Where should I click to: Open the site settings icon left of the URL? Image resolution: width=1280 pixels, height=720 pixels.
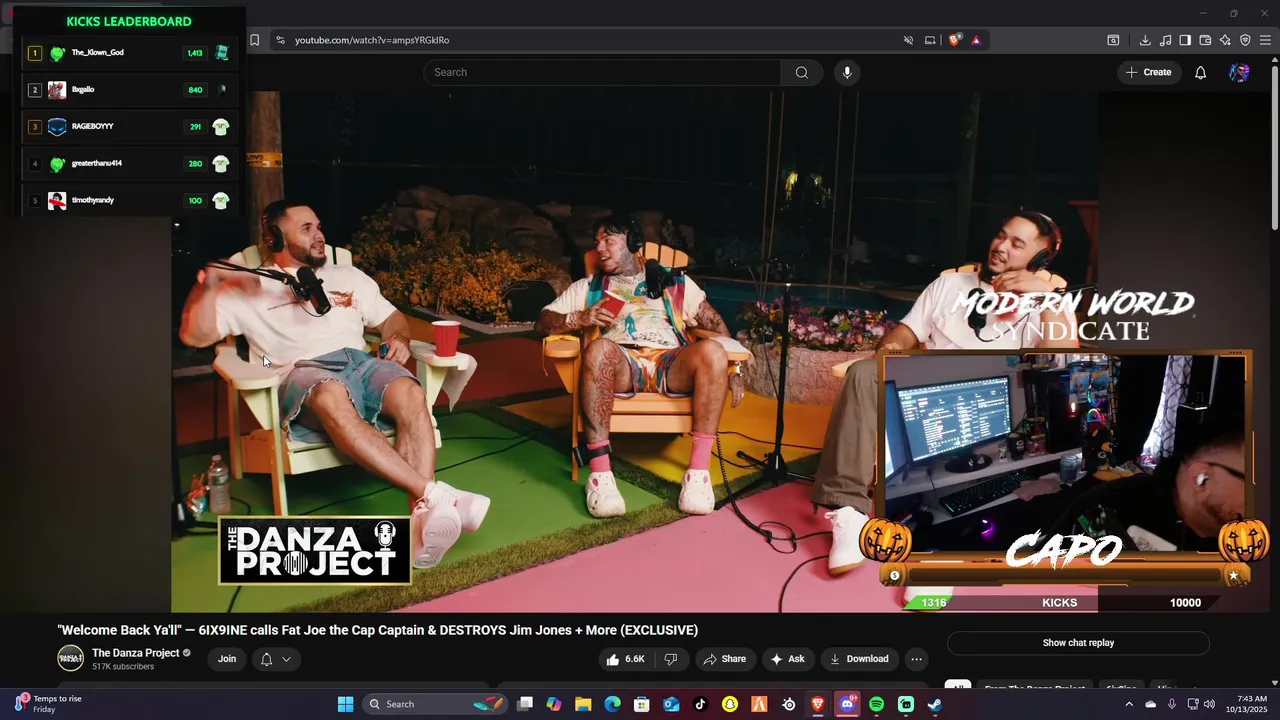[x=280, y=40]
